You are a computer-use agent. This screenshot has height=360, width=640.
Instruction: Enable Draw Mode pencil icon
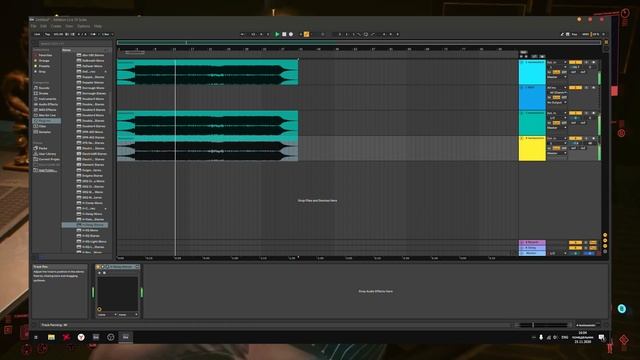point(562,34)
